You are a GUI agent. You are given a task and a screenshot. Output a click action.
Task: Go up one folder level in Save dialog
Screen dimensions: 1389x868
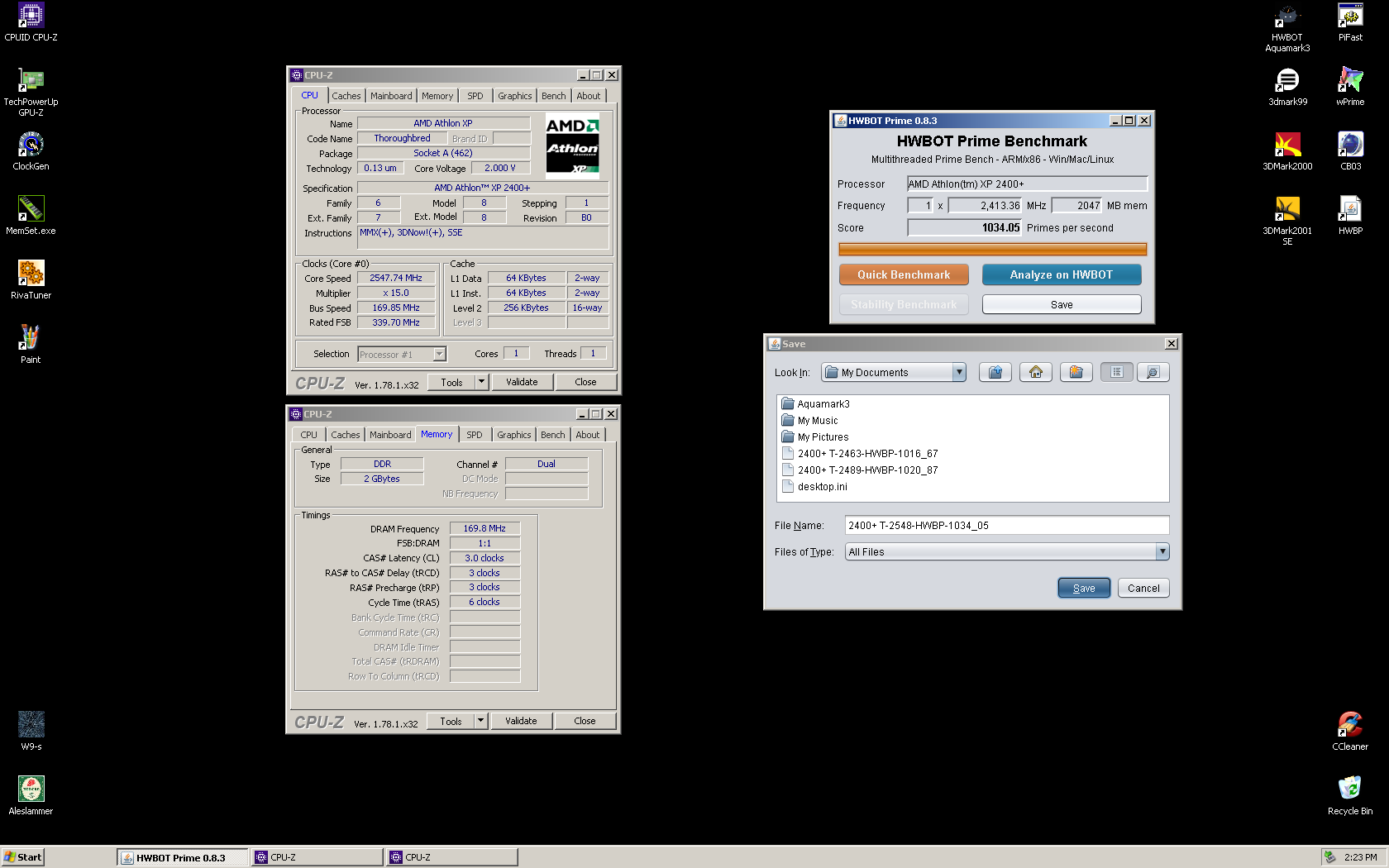coord(995,373)
